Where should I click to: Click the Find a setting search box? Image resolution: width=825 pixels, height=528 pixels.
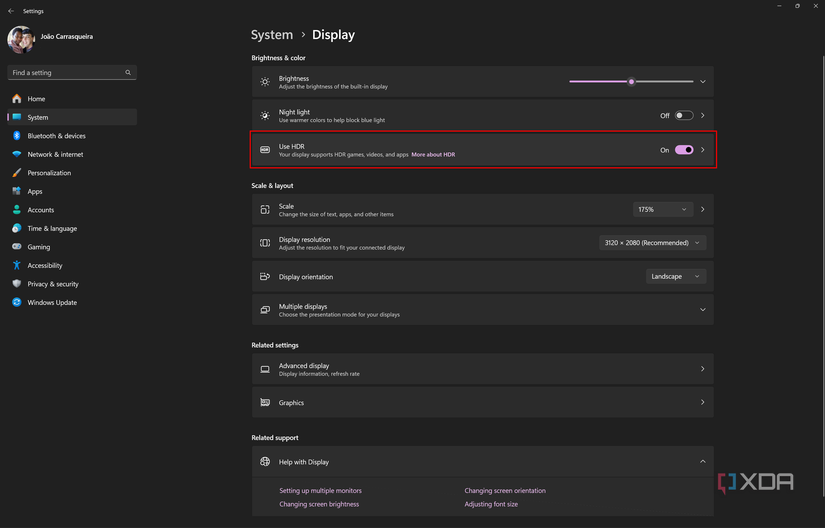72,73
